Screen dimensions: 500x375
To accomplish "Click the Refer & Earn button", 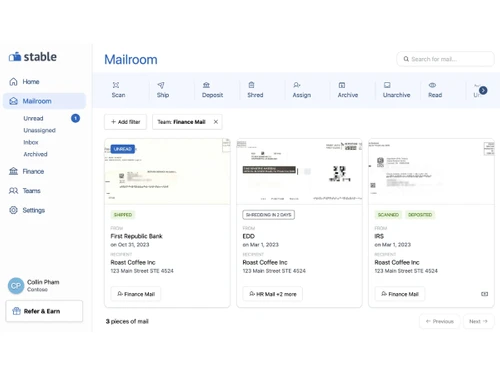I will pos(44,311).
